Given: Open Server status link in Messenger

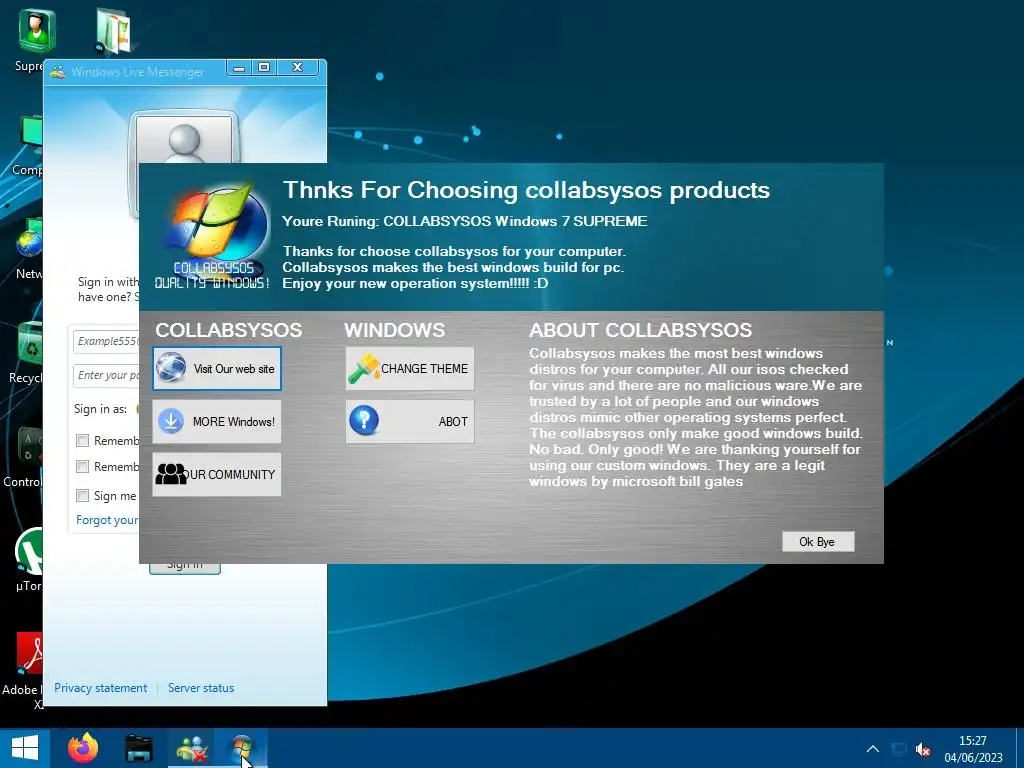Looking at the screenshot, I should 200,688.
